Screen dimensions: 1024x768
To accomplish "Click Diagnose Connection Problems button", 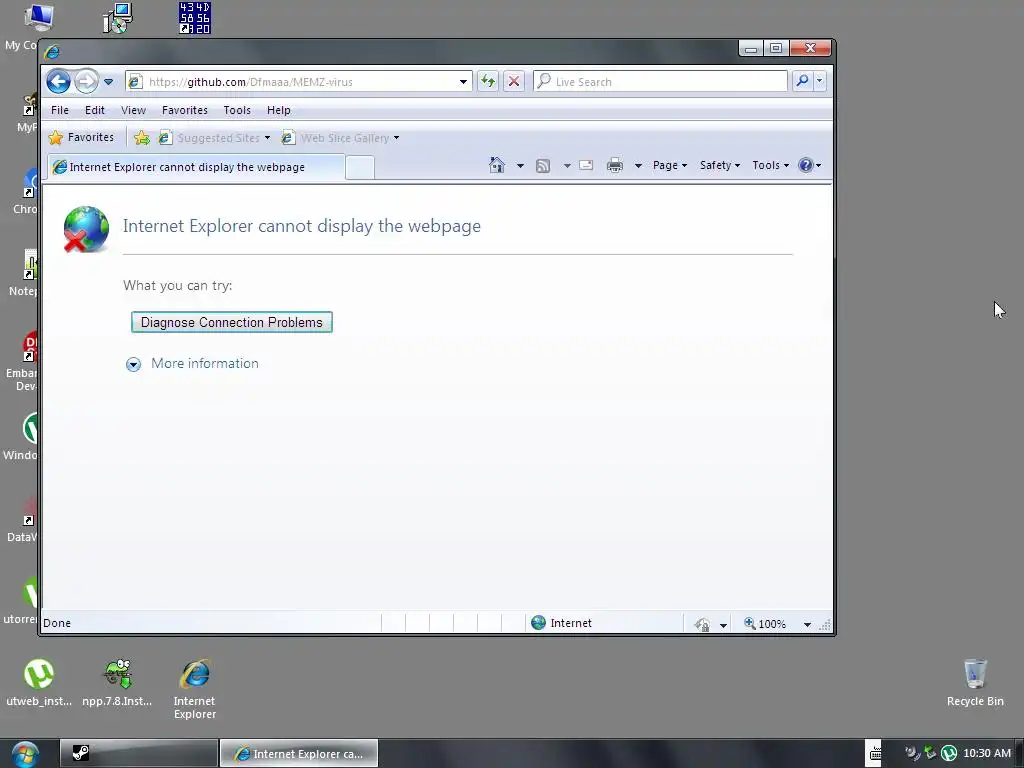I will (x=232, y=322).
